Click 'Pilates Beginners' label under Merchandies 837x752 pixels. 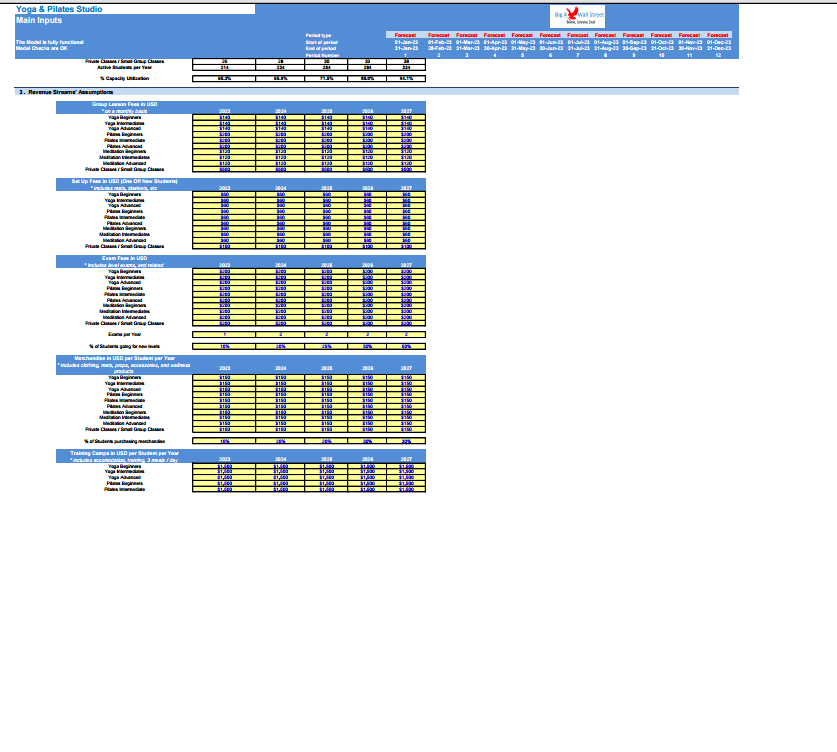pyautogui.click(x=124, y=394)
